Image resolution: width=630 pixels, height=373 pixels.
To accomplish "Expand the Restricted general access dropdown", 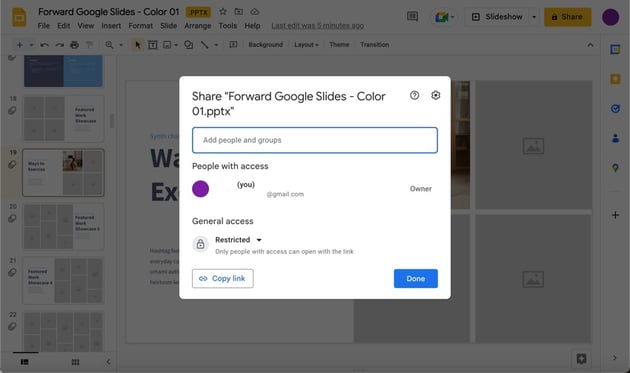I will (x=239, y=240).
